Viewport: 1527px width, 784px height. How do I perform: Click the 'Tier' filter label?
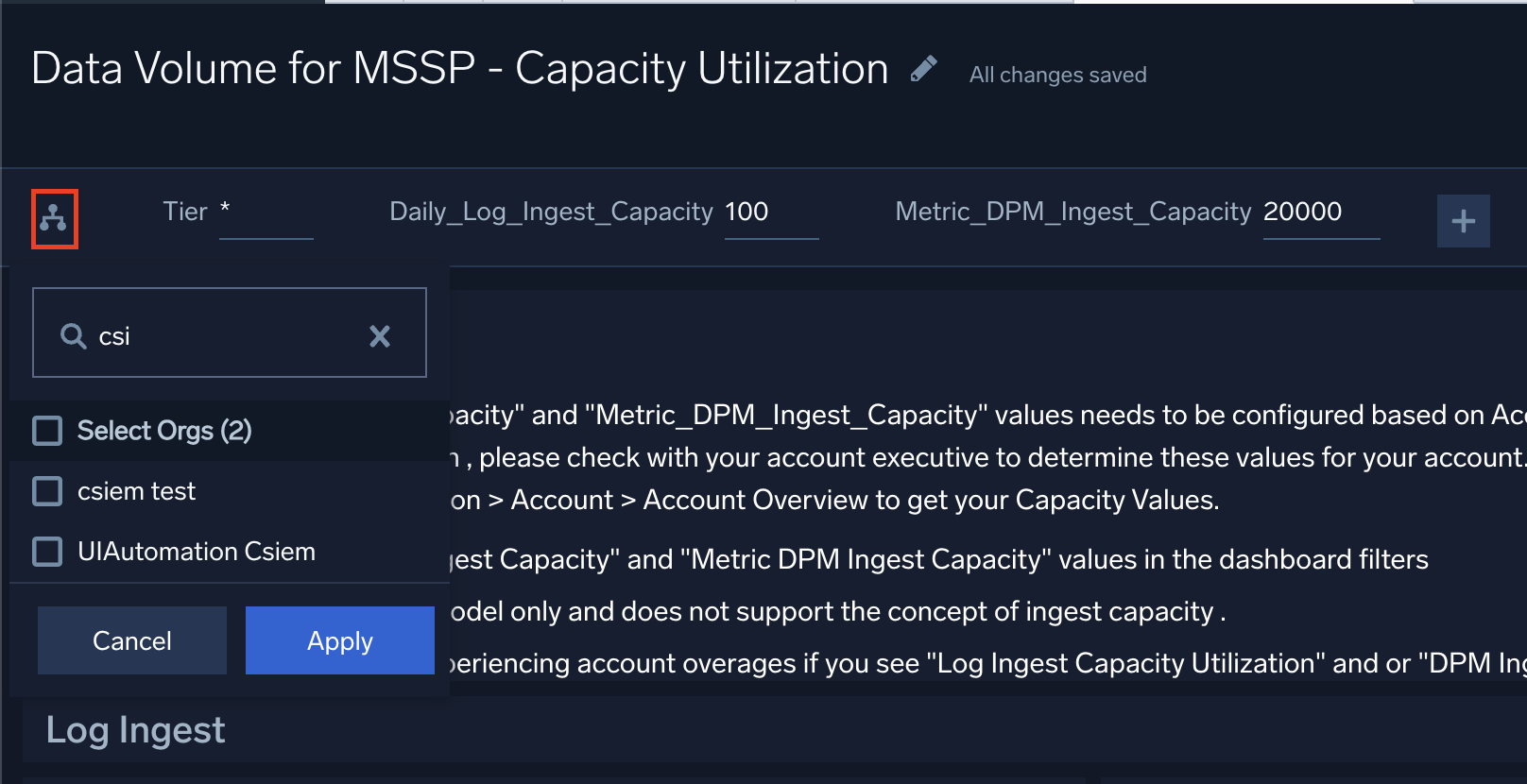(184, 212)
